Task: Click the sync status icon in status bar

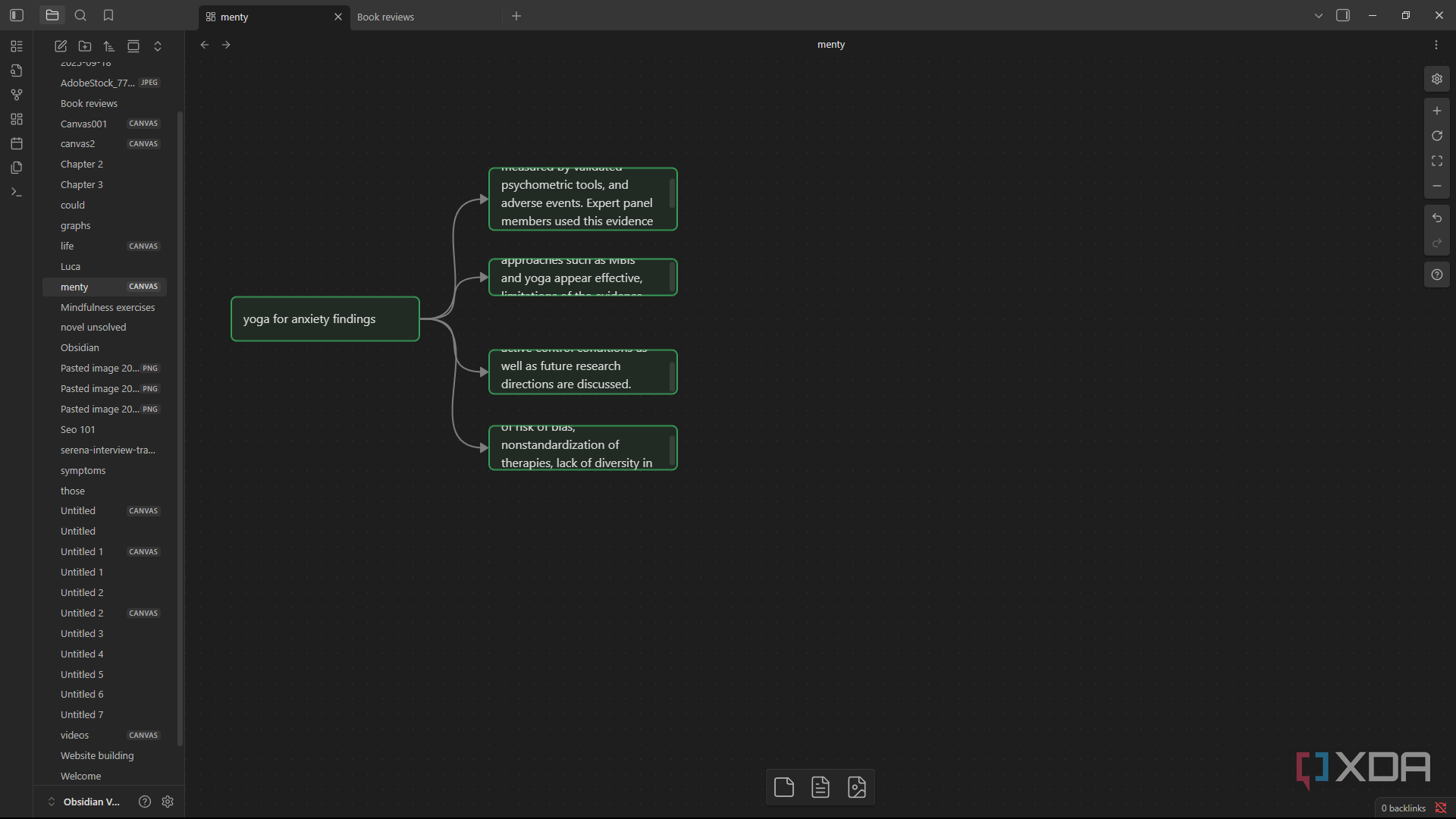Action: point(1441,808)
